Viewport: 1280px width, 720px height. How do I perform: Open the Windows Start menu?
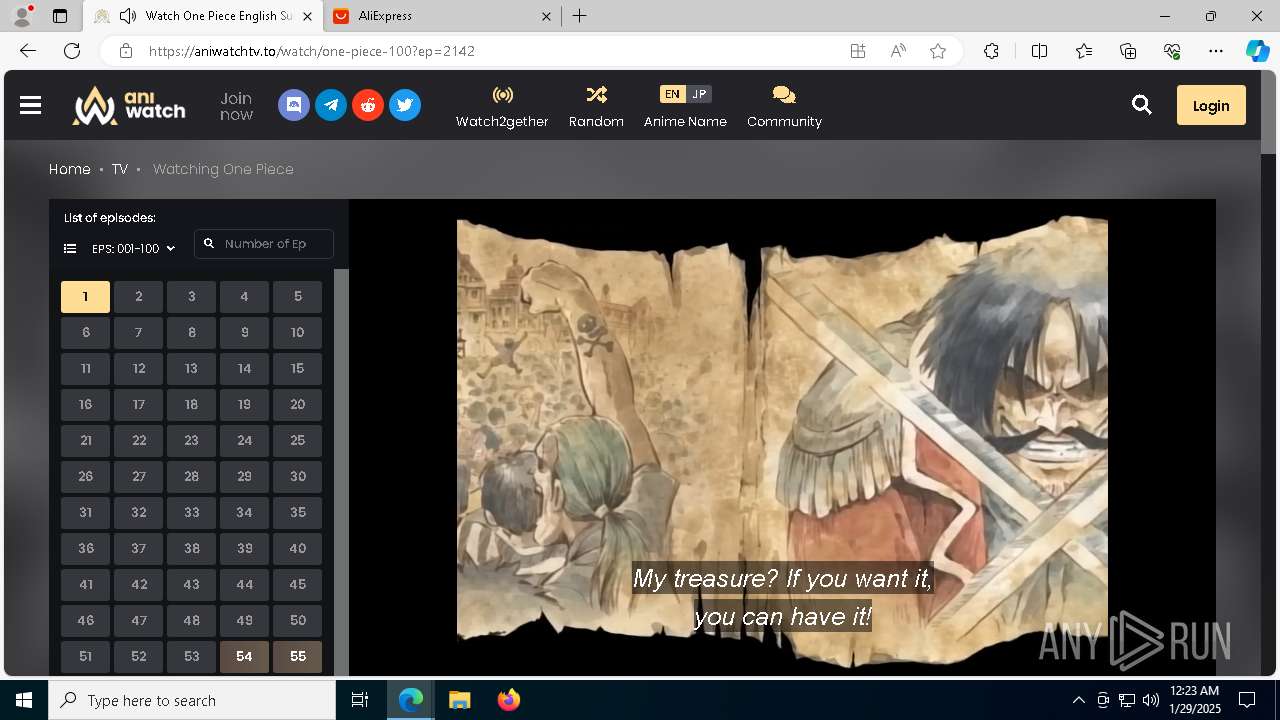click(x=24, y=700)
